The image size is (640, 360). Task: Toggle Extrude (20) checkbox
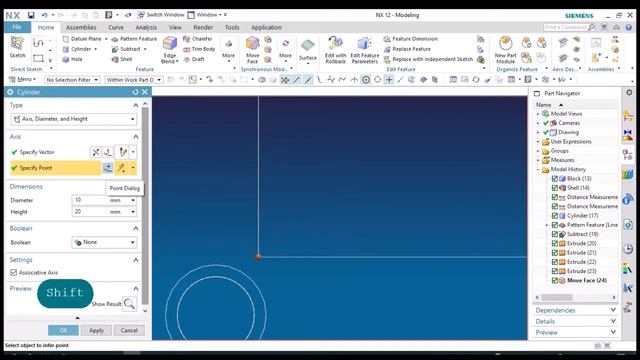click(x=555, y=243)
